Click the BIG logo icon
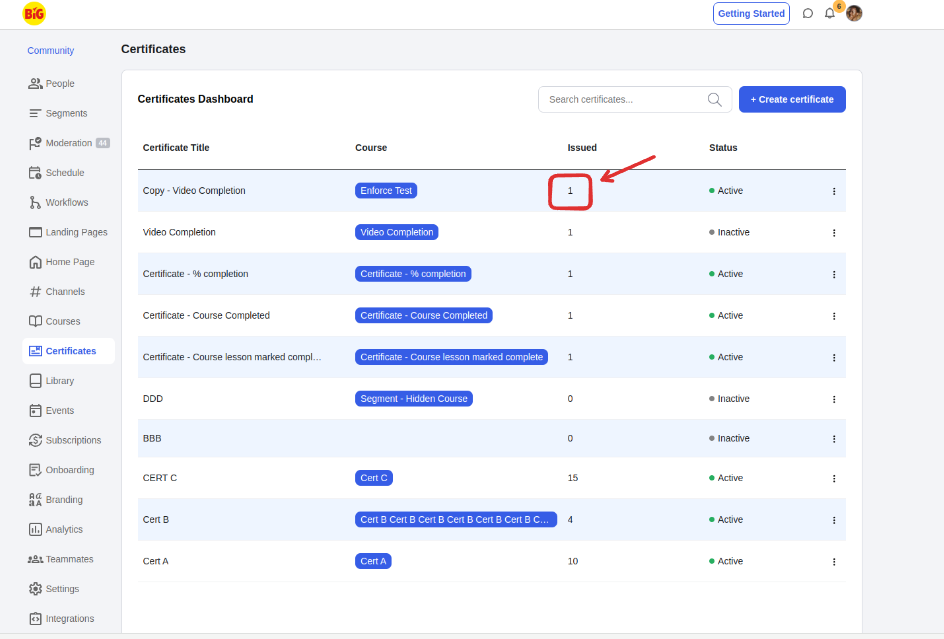This screenshot has height=639, width=944. click(34, 13)
